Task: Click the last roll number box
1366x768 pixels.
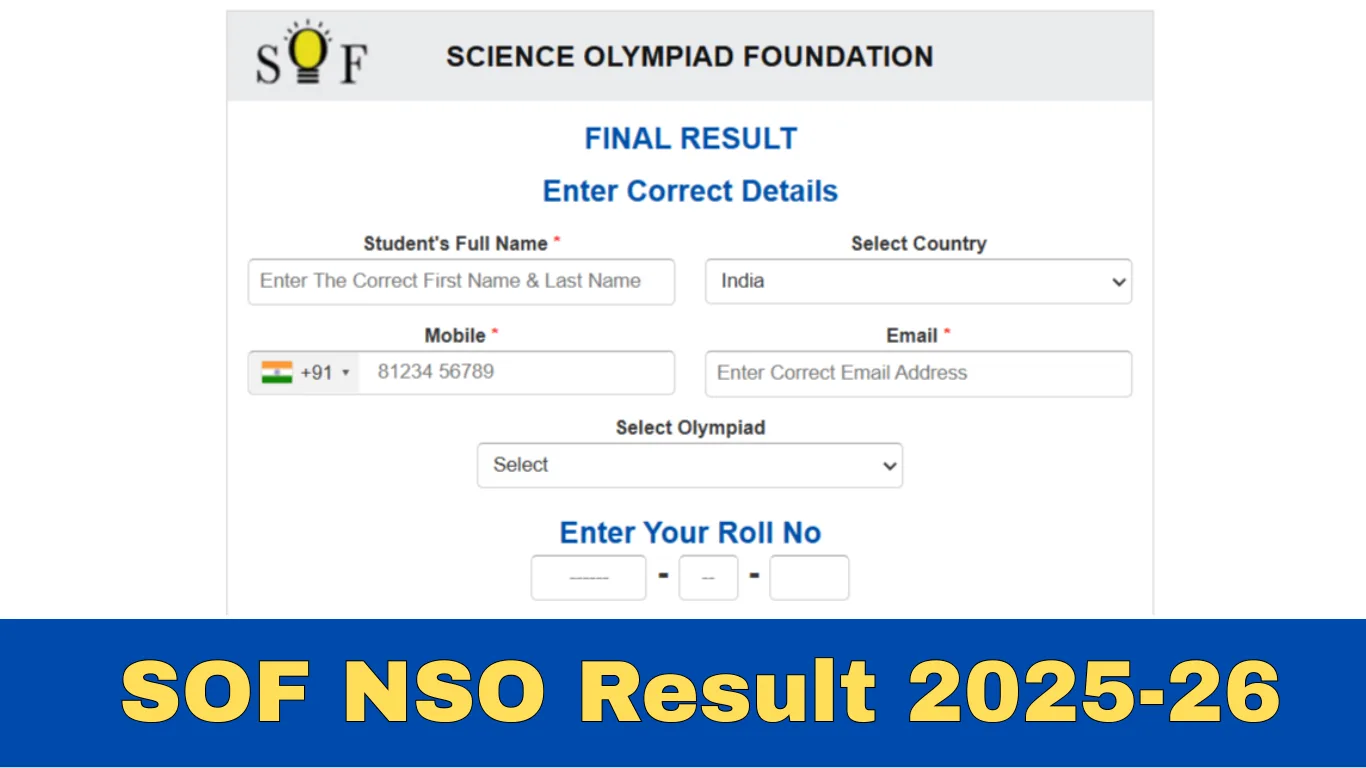Action: click(x=809, y=577)
